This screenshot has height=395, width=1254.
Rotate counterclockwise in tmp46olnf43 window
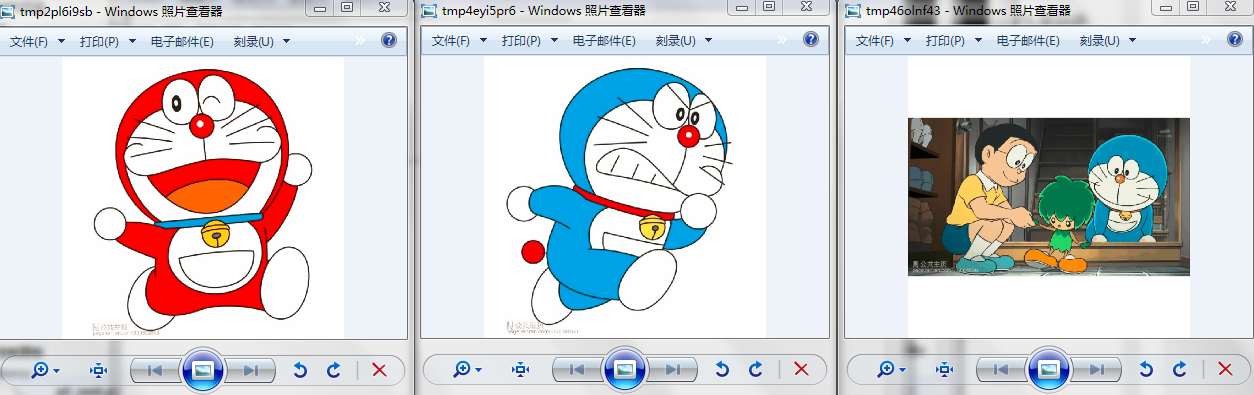[x=1145, y=370]
